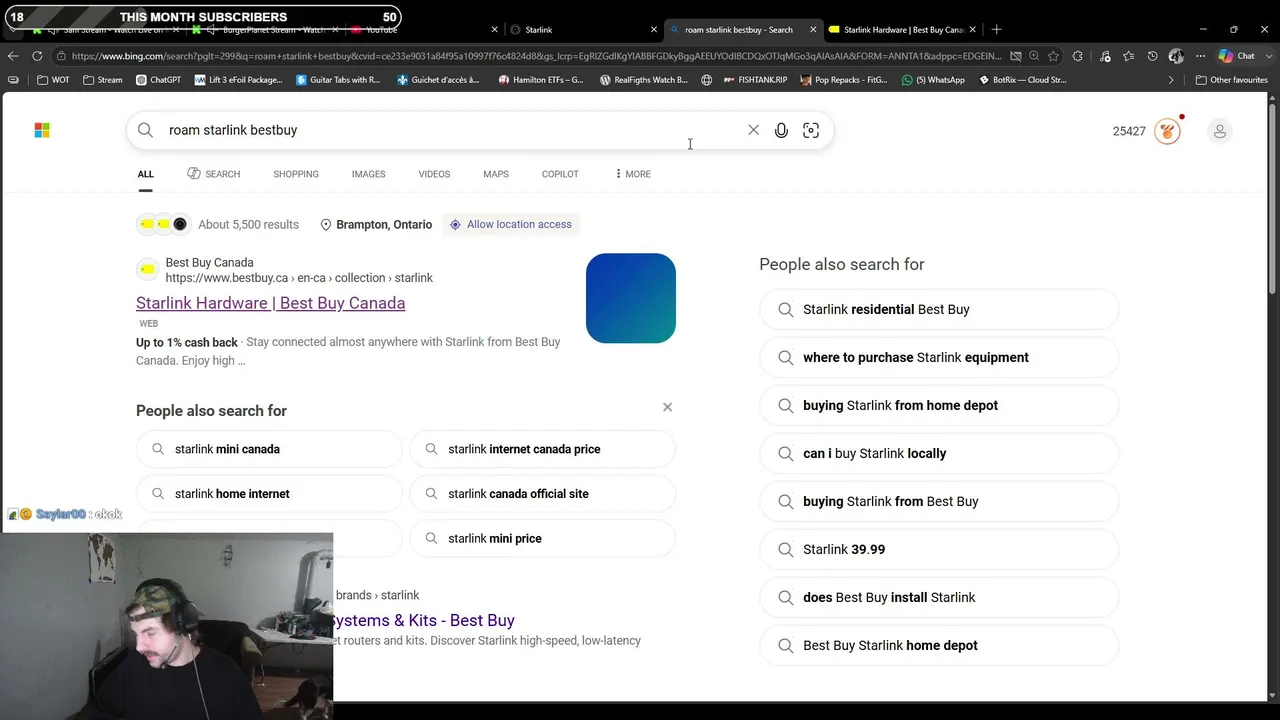Select the SEARCH tab
Screen dimensions: 1280x720
214,174
